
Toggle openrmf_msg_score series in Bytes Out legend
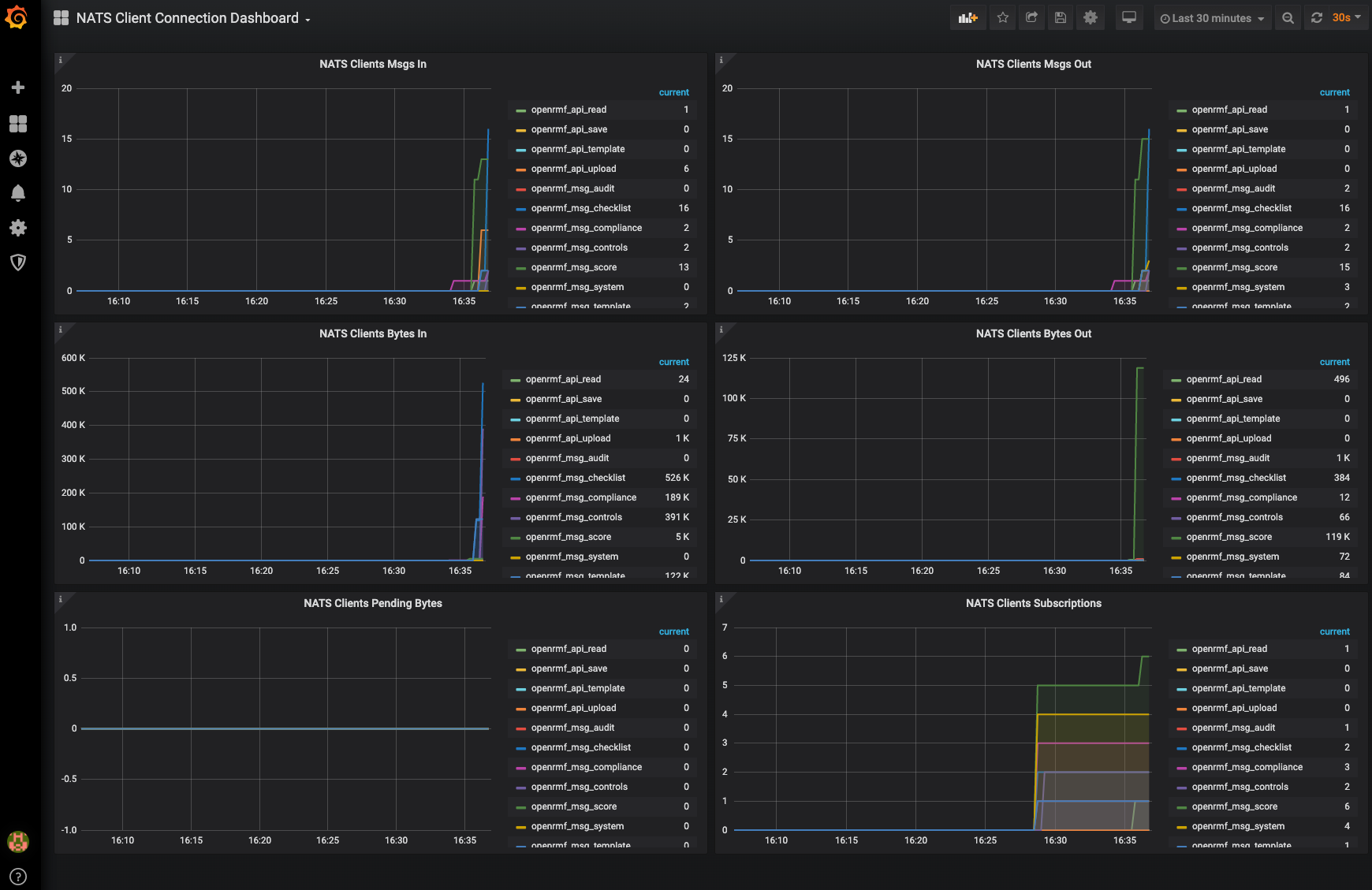1228,537
